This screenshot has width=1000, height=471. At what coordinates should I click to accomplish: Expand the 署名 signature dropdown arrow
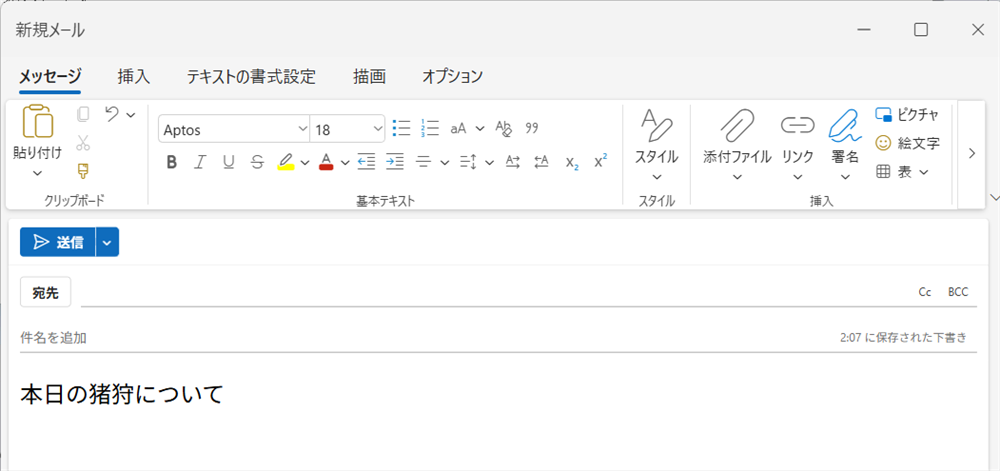pos(846,177)
